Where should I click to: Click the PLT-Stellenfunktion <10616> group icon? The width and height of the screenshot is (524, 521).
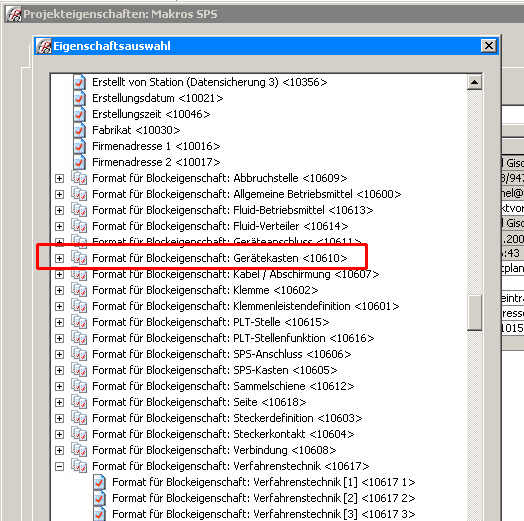[79, 338]
